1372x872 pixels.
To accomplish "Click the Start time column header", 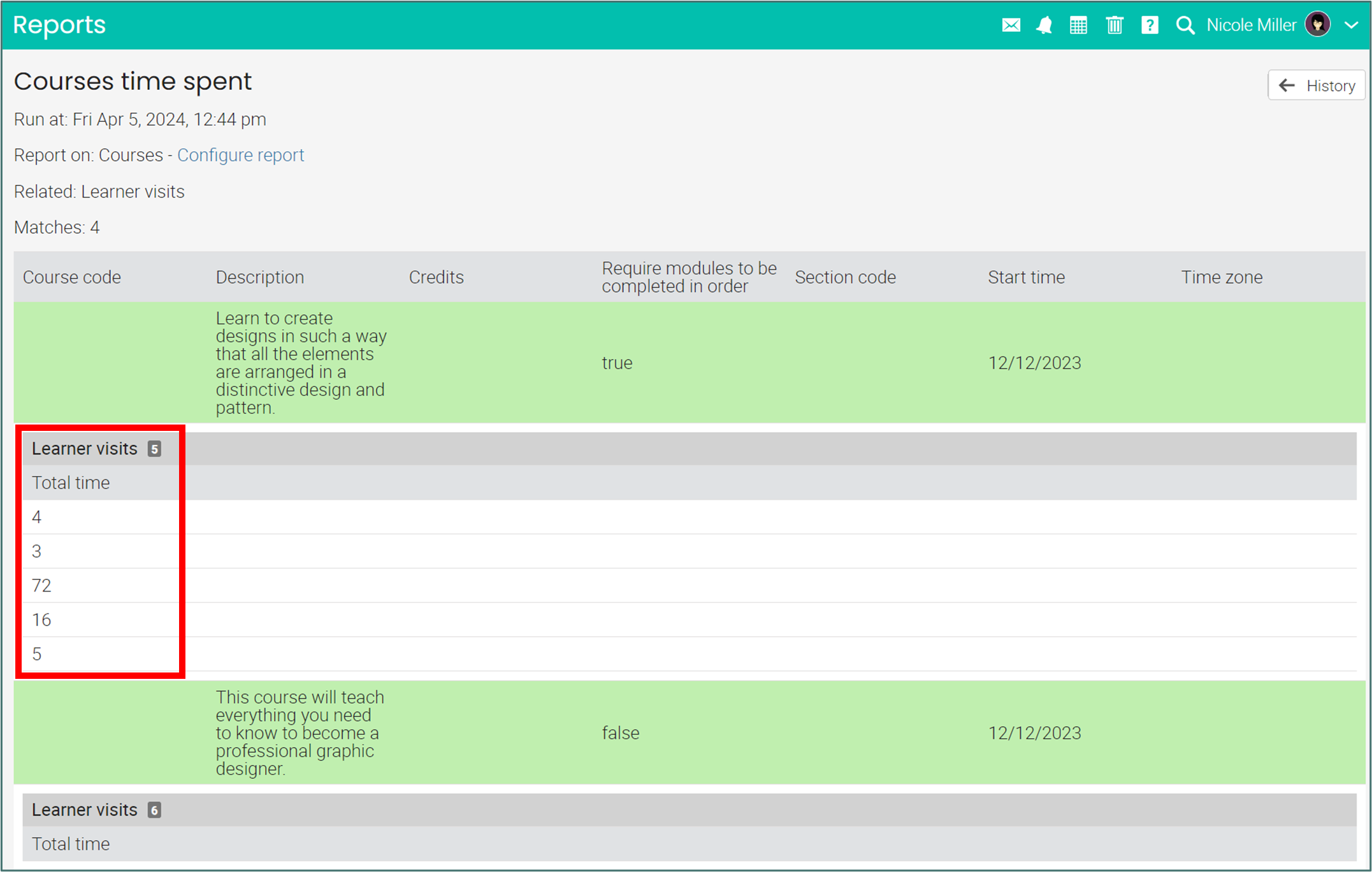I will (x=1026, y=277).
